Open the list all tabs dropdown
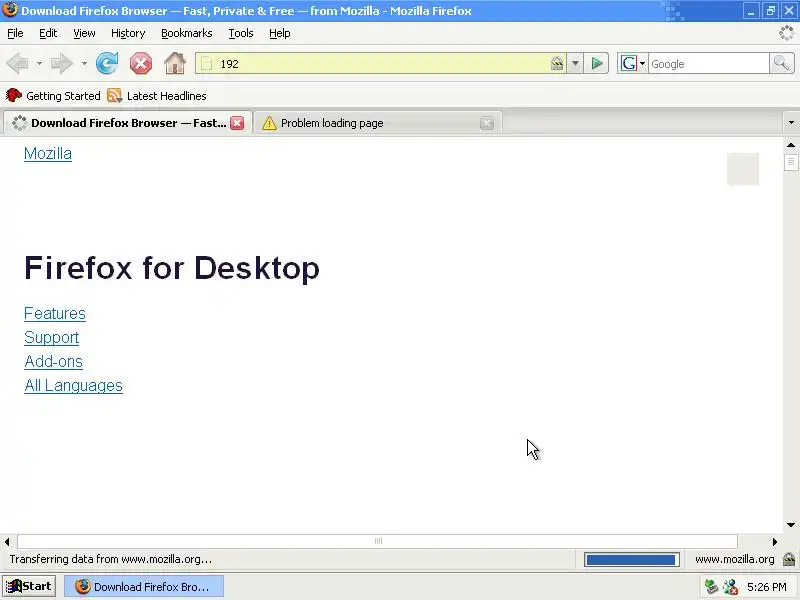This screenshot has width=800, height=600. click(791, 122)
